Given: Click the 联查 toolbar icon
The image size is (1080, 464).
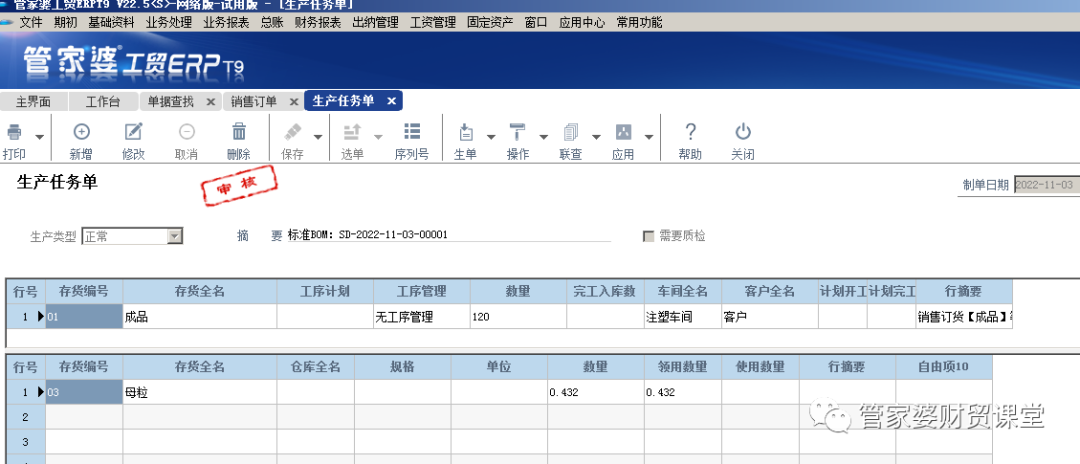Looking at the screenshot, I should [x=570, y=131].
